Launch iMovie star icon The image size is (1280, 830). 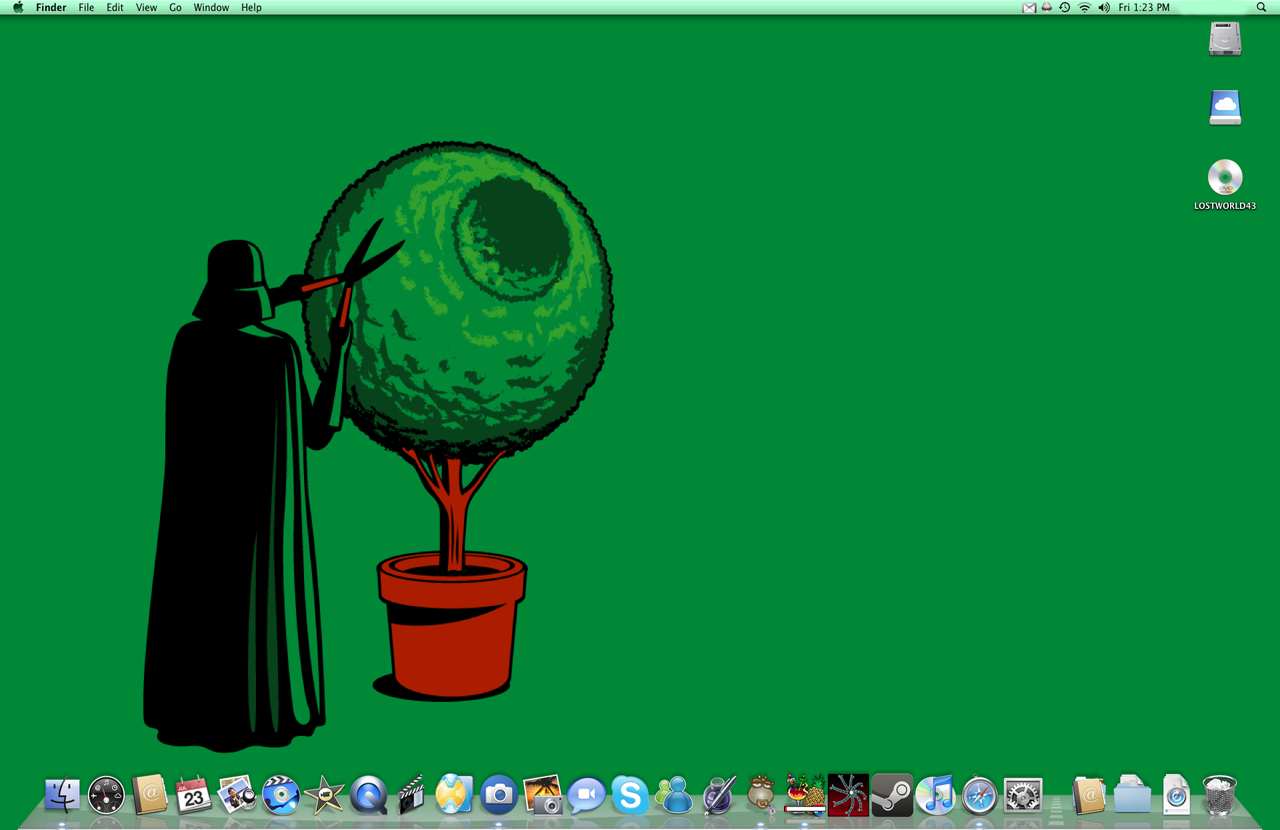point(324,795)
